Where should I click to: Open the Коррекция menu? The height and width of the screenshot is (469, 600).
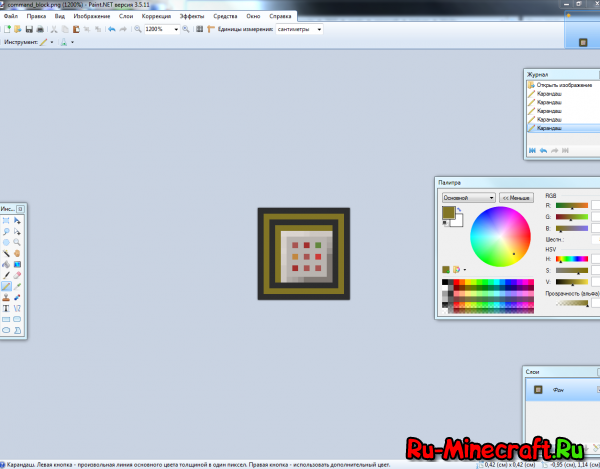(x=156, y=16)
